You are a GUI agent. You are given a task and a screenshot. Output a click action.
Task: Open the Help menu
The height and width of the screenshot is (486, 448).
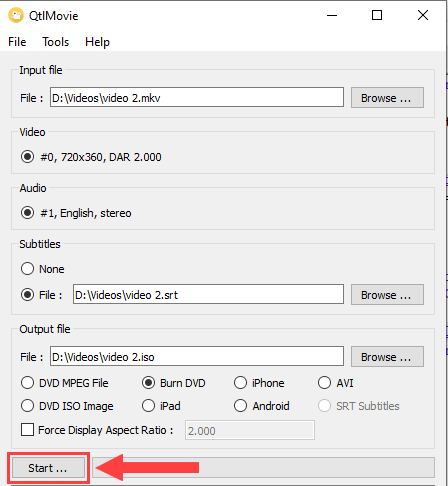pyautogui.click(x=97, y=42)
